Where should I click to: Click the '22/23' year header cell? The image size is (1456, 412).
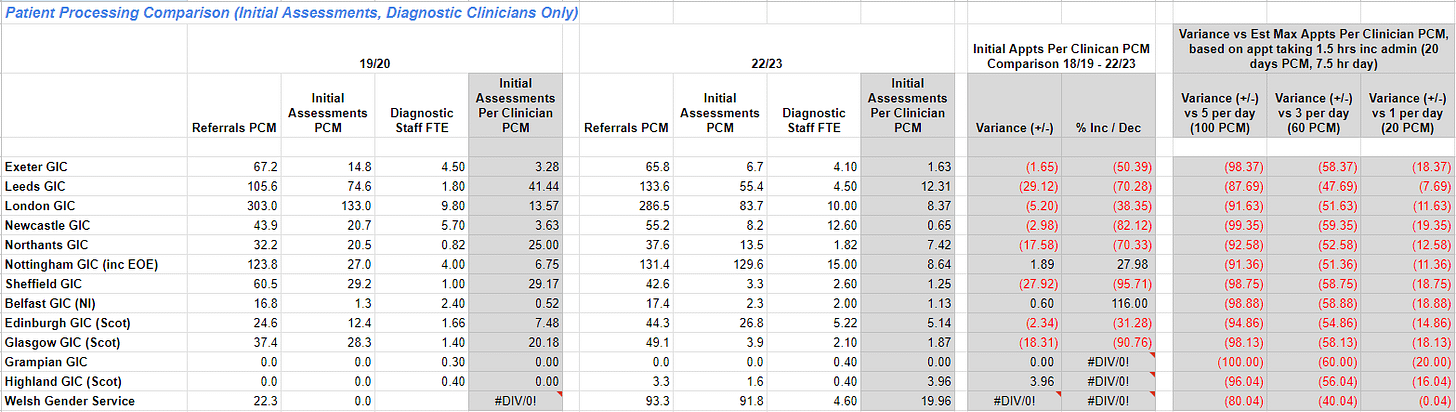pyautogui.click(x=767, y=63)
